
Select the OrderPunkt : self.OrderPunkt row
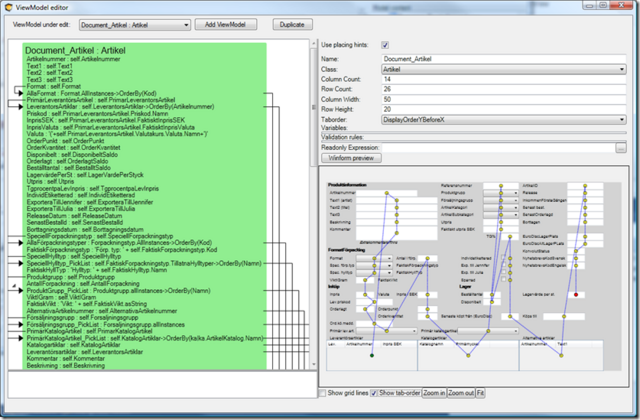(65, 141)
